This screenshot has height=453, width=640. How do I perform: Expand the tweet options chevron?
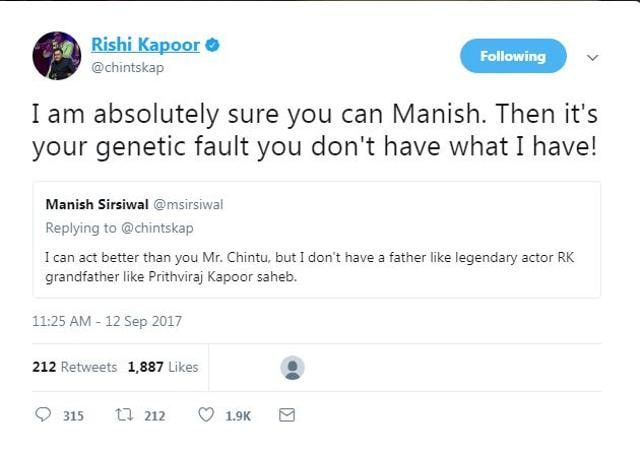(593, 58)
